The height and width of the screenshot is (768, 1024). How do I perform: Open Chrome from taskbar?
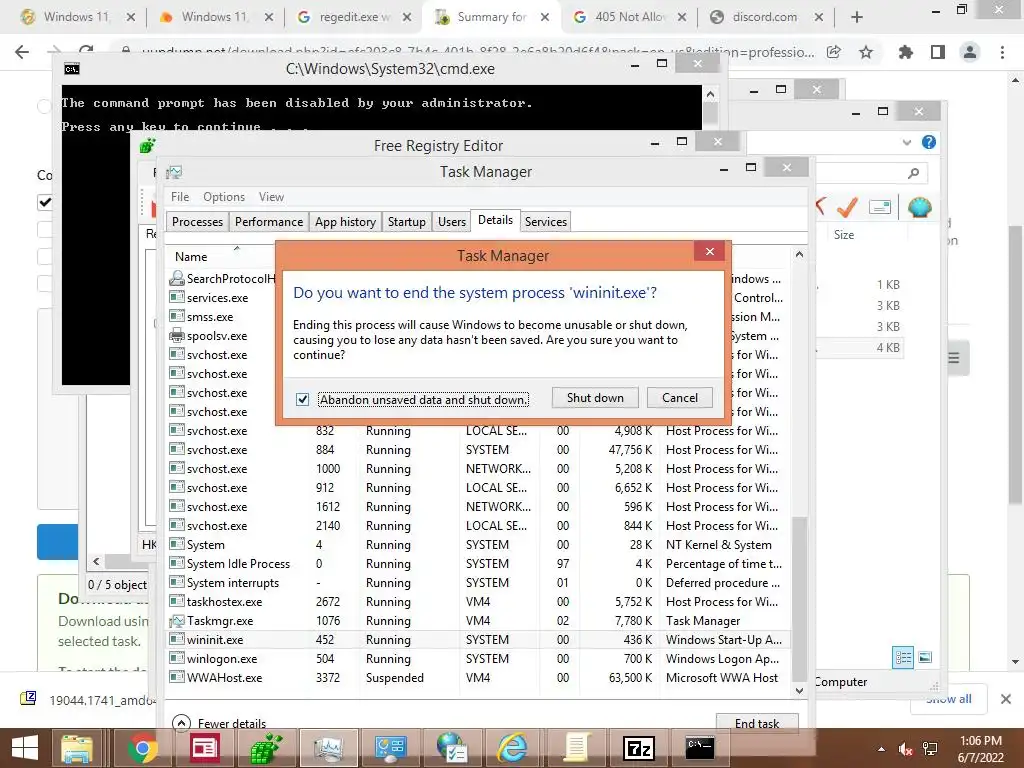coord(142,748)
